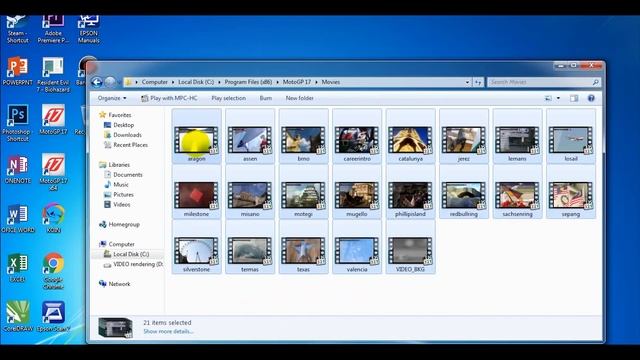
Task: Change the view icon in toolbar
Action: tap(548, 98)
